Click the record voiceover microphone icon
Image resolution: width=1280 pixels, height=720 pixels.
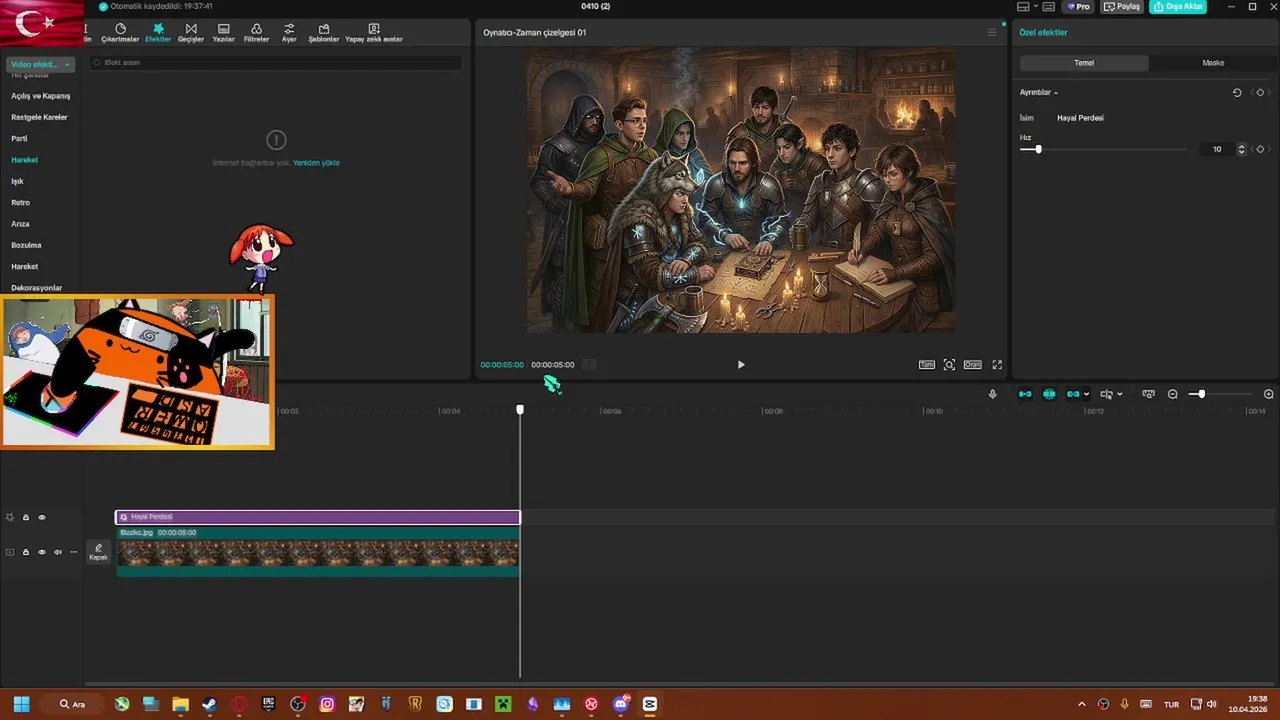pyautogui.click(x=993, y=394)
